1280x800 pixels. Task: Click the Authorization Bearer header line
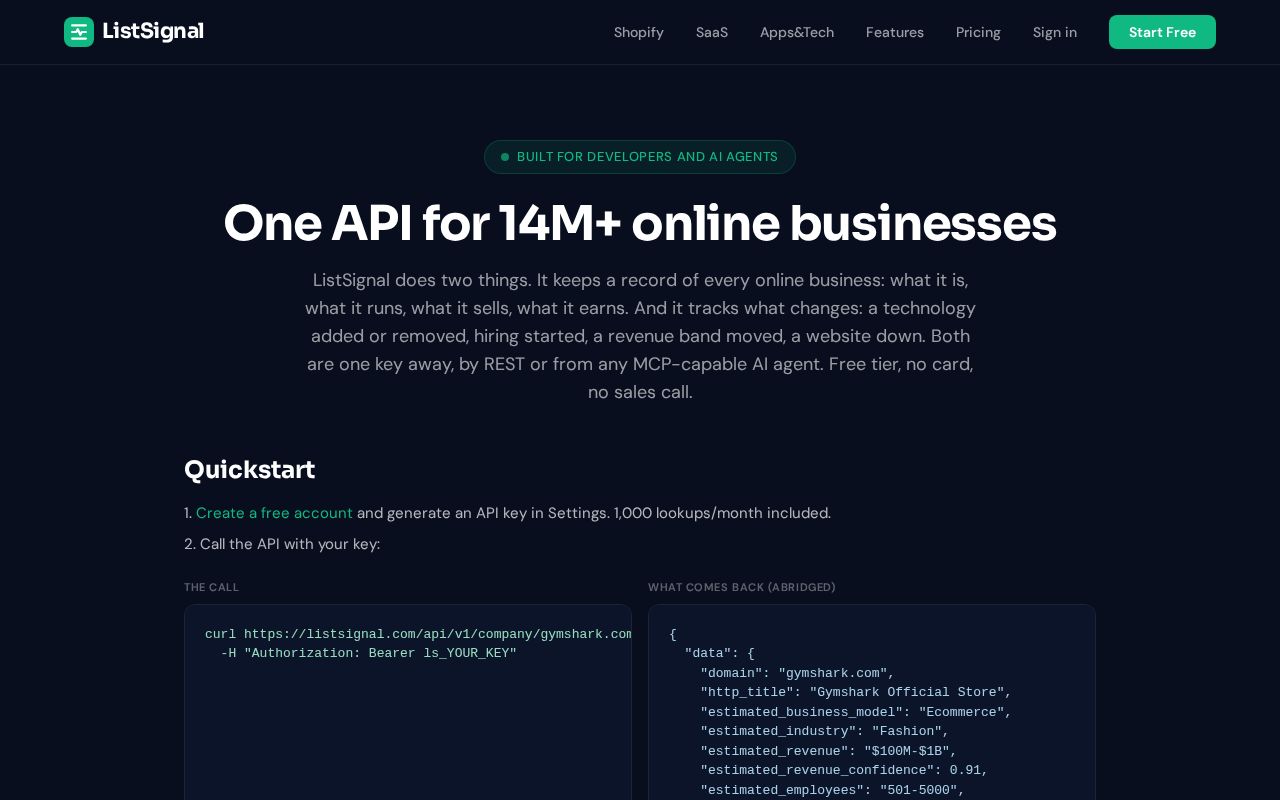[369, 653]
